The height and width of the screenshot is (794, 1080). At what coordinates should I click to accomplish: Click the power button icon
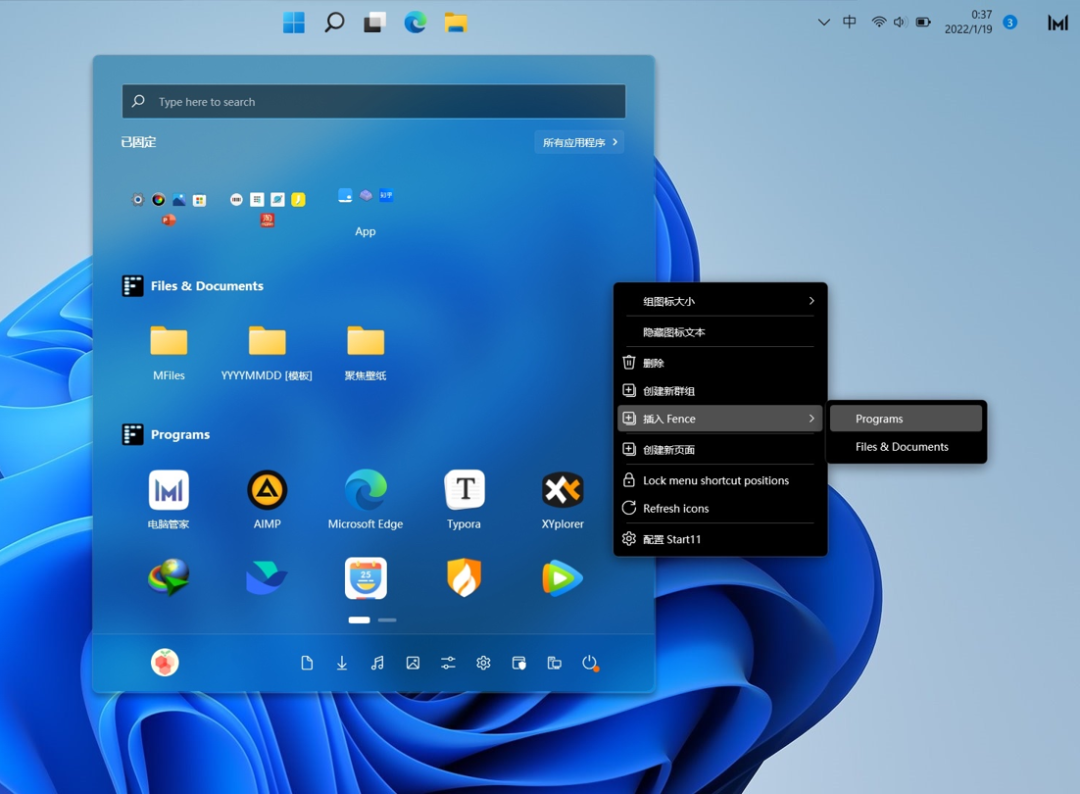pos(590,662)
